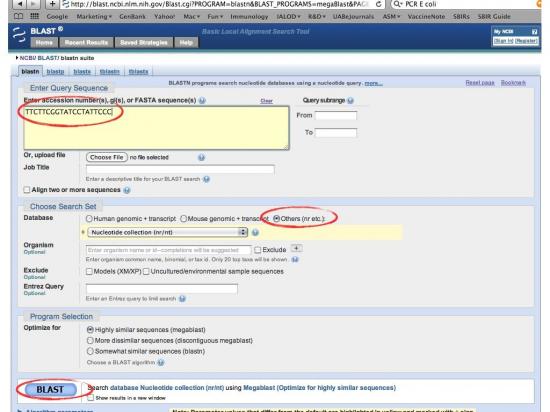Click Bookmark link
The image size is (550, 412).
point(513,83)
